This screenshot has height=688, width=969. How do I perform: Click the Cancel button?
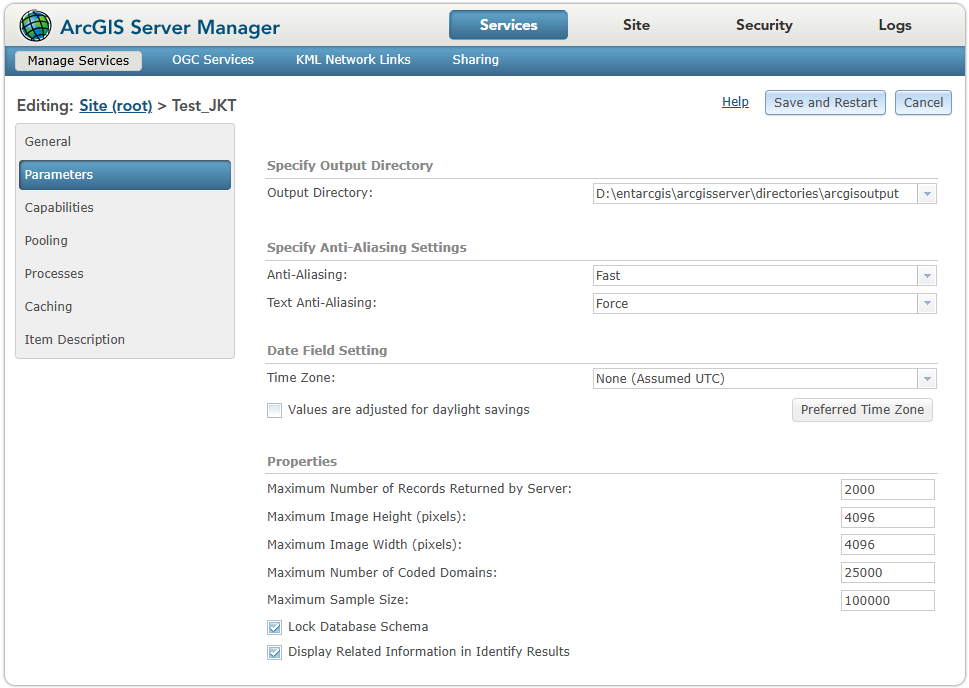(x=923, y=103)
